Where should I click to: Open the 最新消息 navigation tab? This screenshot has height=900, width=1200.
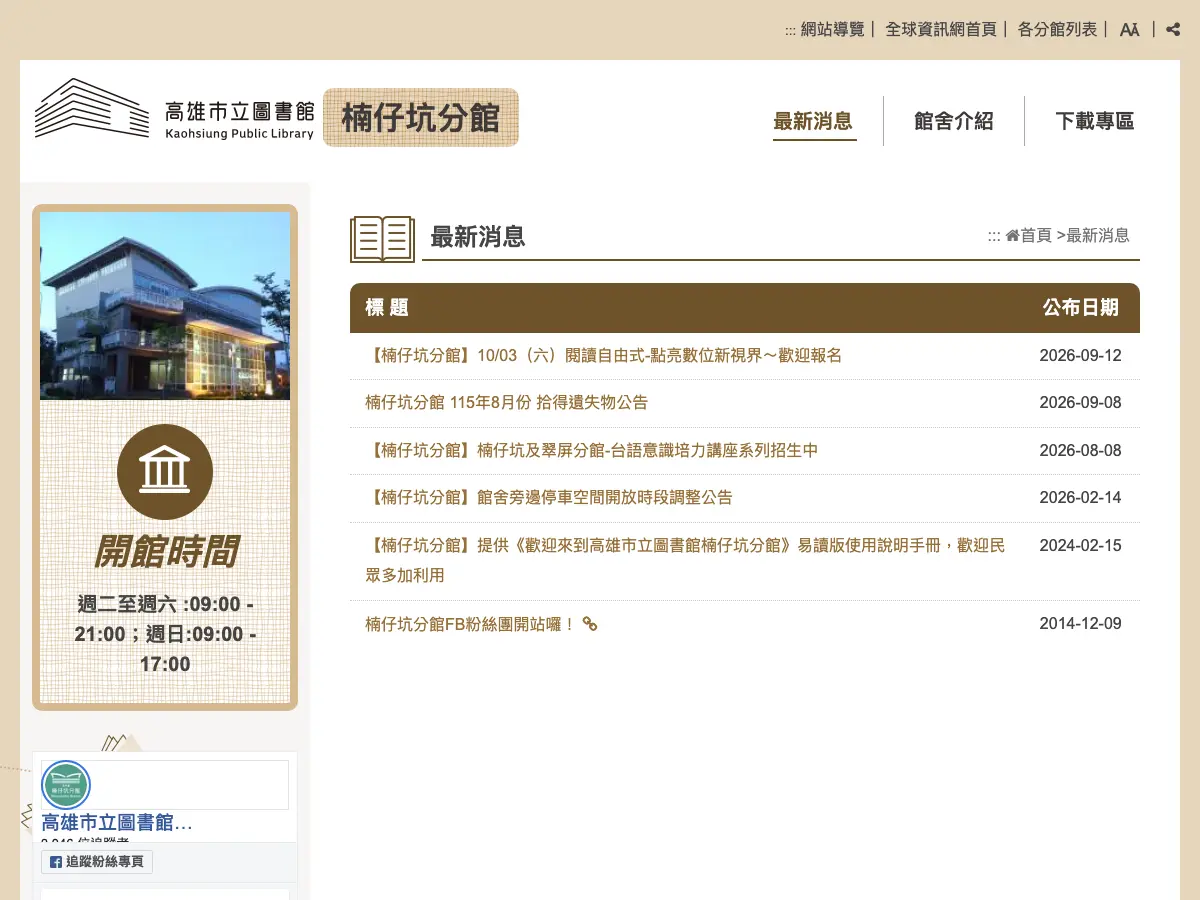pyautogui.click(x=813, y=121)
